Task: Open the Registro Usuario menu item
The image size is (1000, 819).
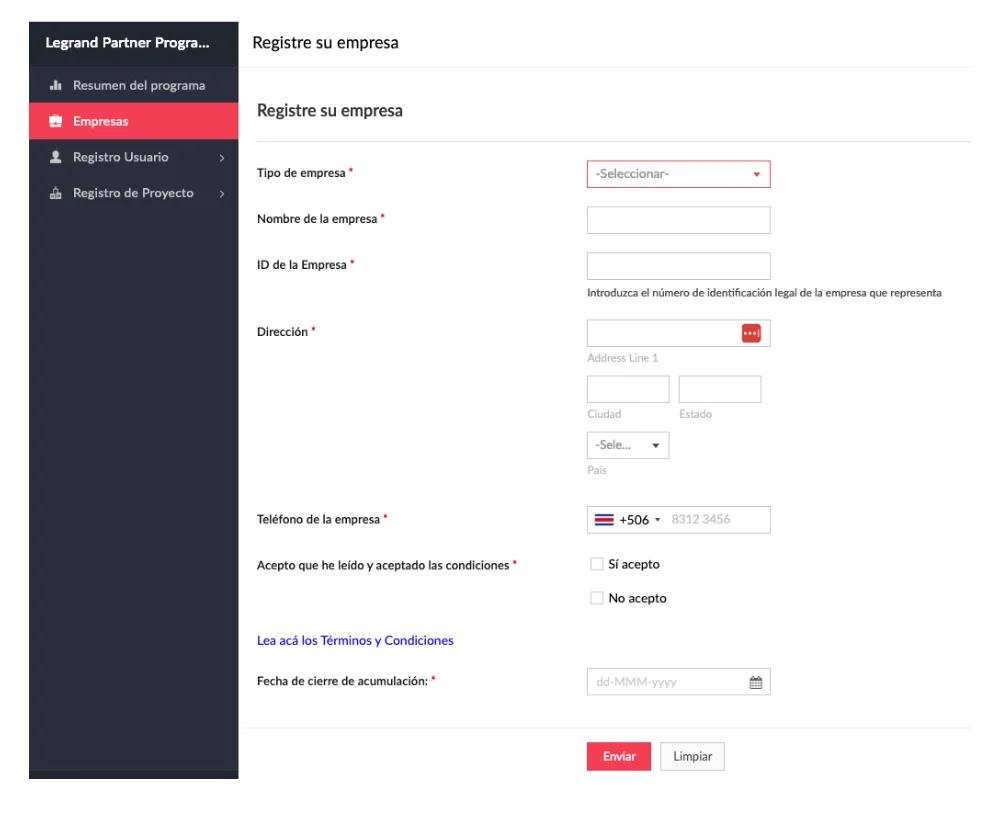Action: click(133, 157)
